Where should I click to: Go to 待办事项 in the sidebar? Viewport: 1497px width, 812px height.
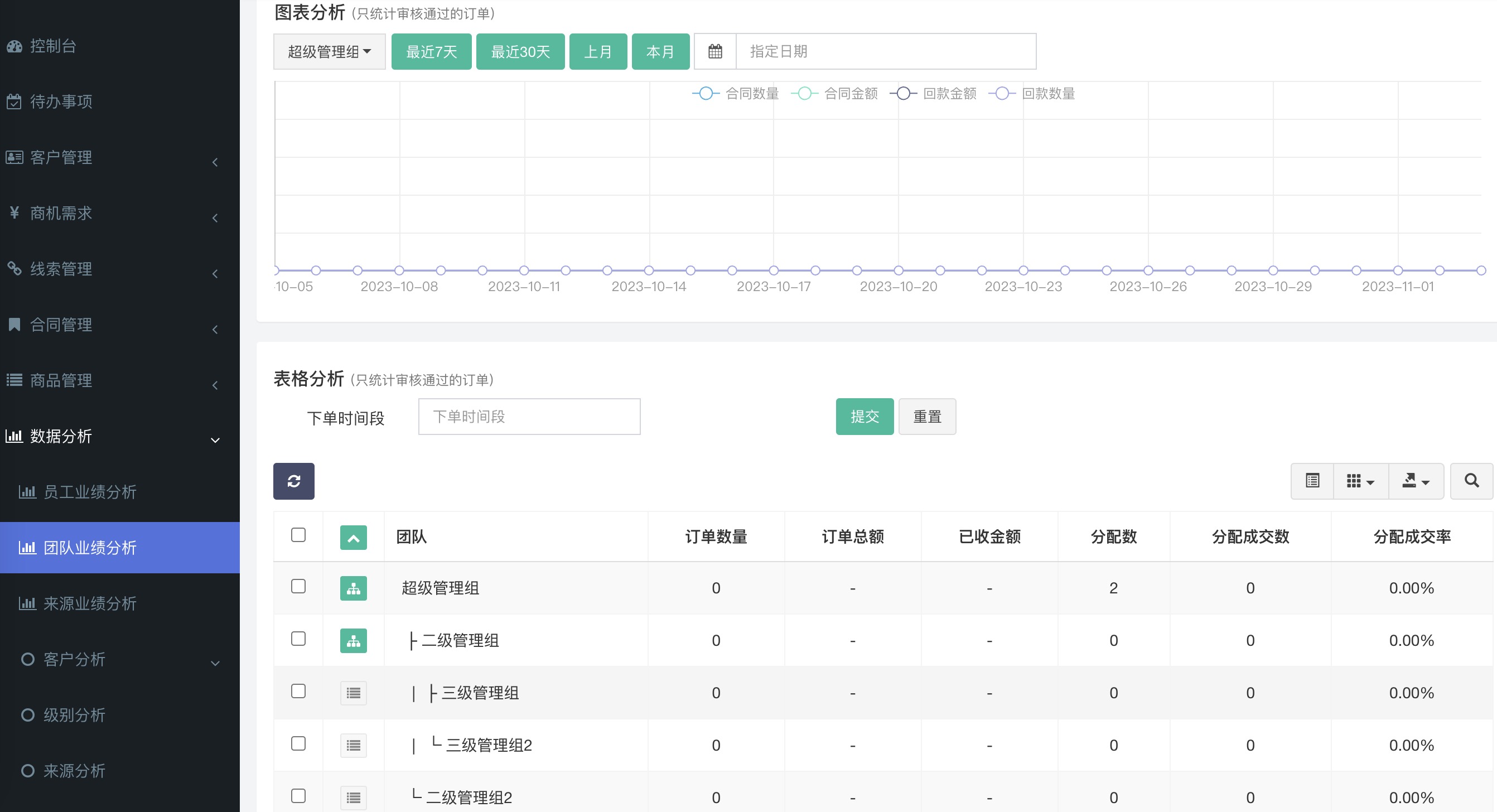click(x=120, y=101)
